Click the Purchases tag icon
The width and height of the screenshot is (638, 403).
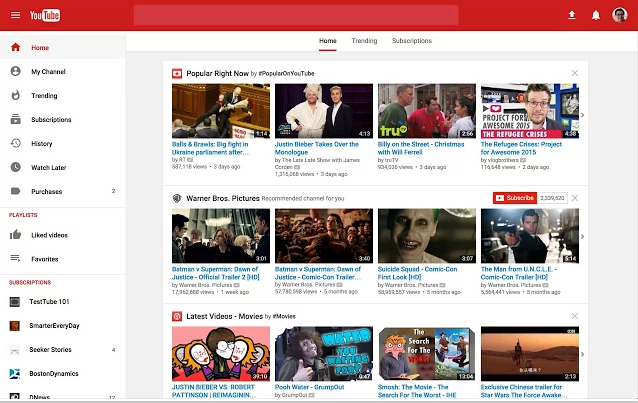point(15,191)
